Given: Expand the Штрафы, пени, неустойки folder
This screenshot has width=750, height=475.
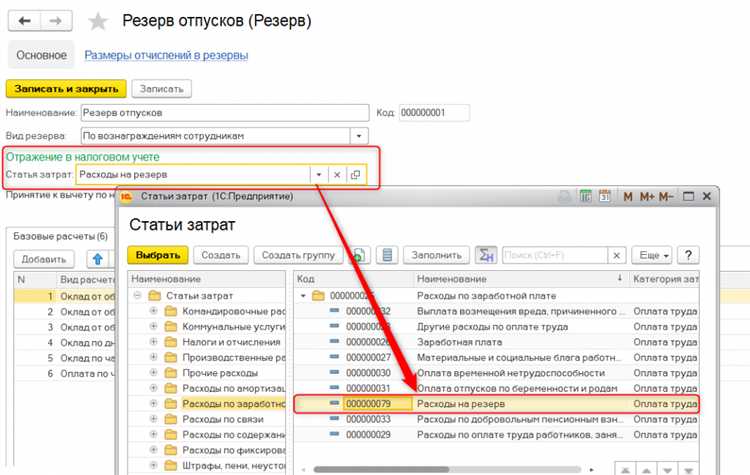Looking at the screenshot, I should pyautogui.click(x=154, y=465).
